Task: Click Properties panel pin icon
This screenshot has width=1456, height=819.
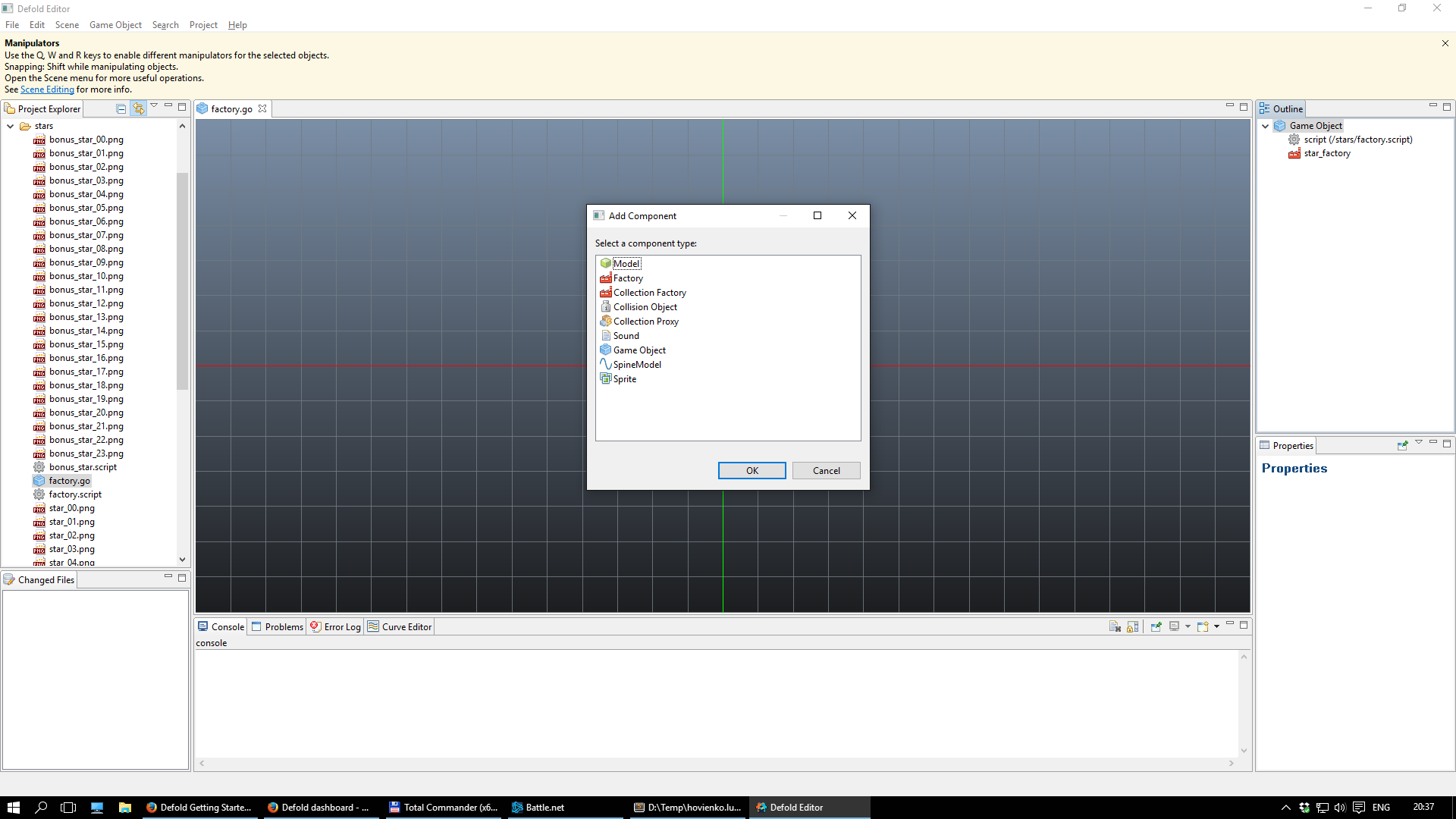Action: (x=1402, y=446)
